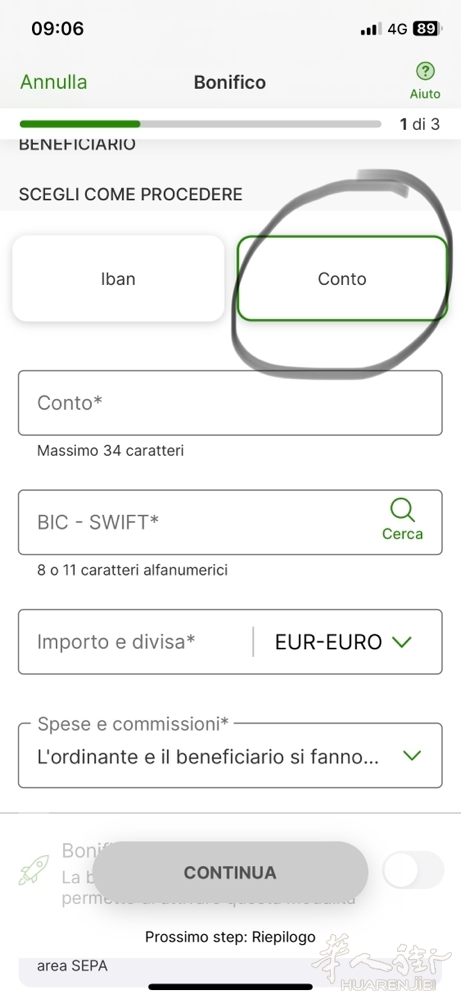Tap the rocket instant transfer icon
Viewport: 461px width, 1000px height.
[x=33, y=869]
